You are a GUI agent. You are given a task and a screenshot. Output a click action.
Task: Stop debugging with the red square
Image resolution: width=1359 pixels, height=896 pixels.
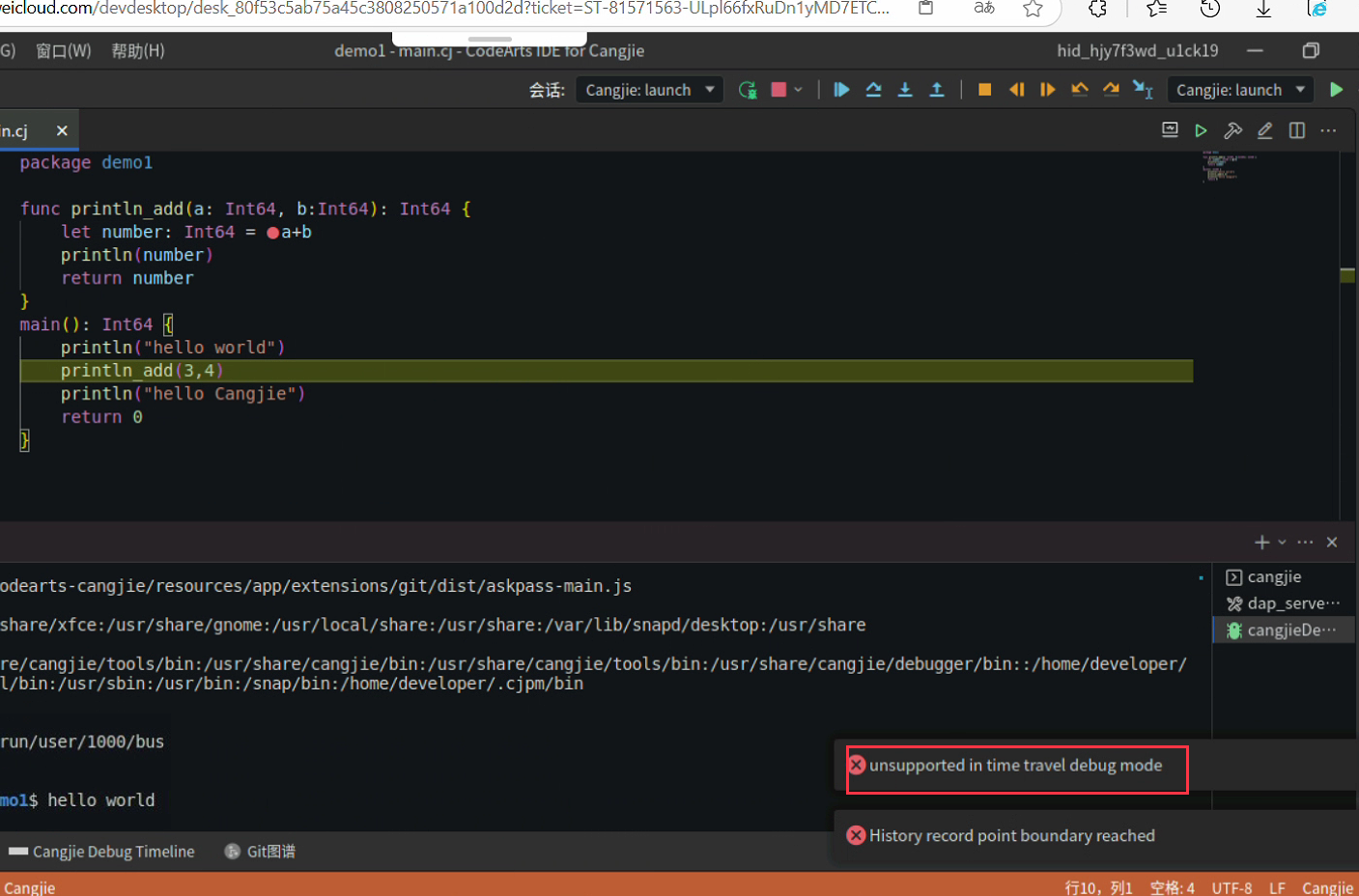click(x=779, y=90)
